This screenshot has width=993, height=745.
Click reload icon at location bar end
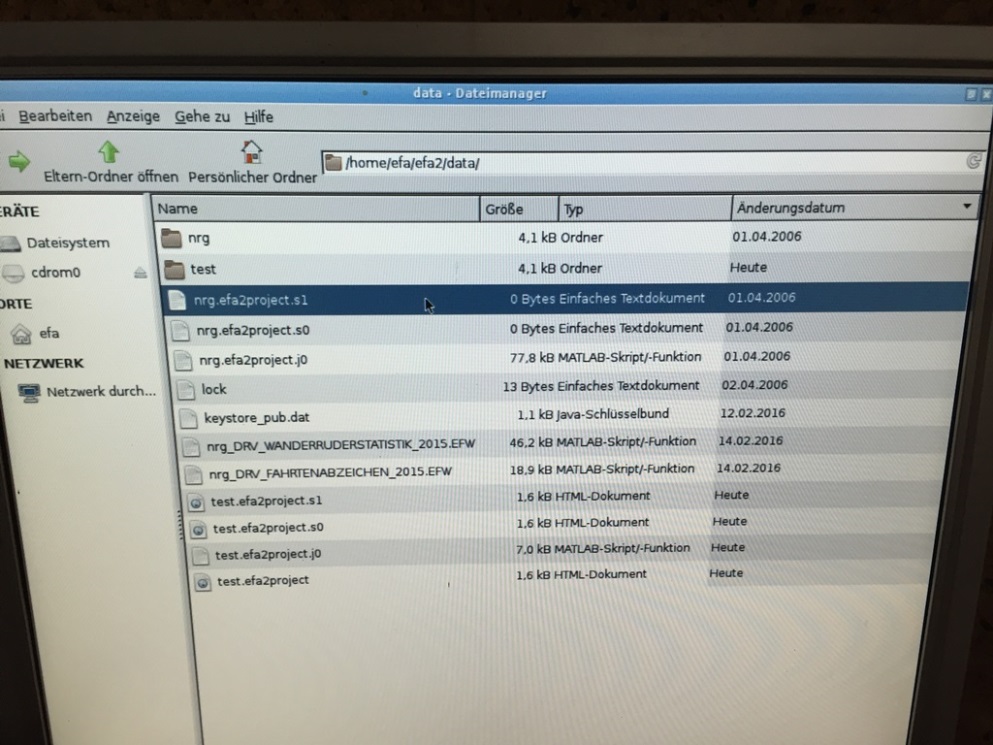click(973, 161)
